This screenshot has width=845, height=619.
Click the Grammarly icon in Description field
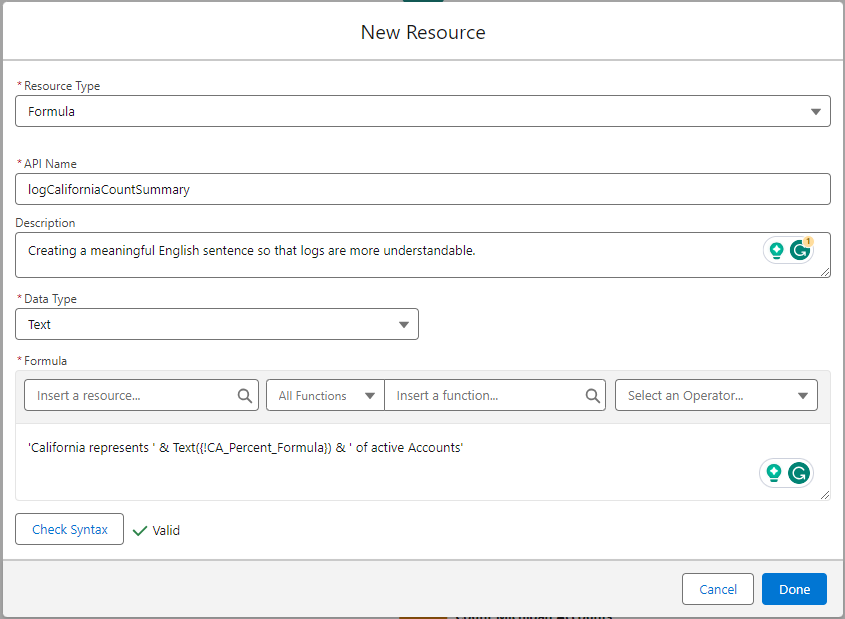click(800, 250)
